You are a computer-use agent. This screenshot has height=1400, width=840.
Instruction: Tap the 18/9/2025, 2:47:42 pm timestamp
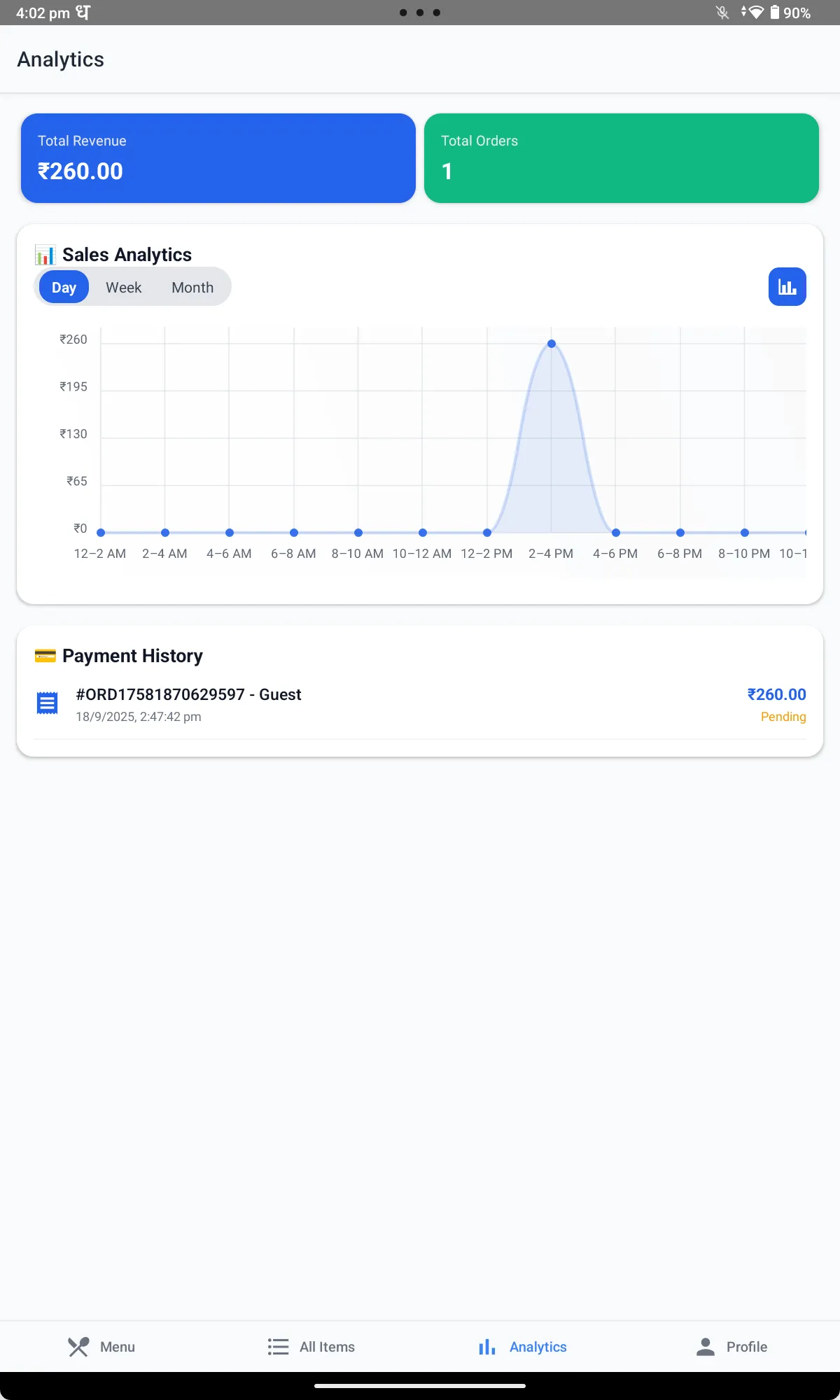(x=139, y=717)
